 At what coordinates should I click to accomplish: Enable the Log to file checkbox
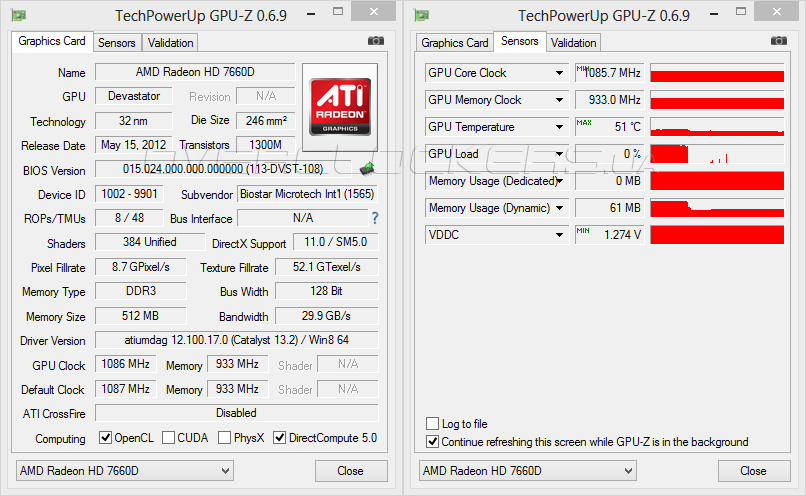coord(433,424)
